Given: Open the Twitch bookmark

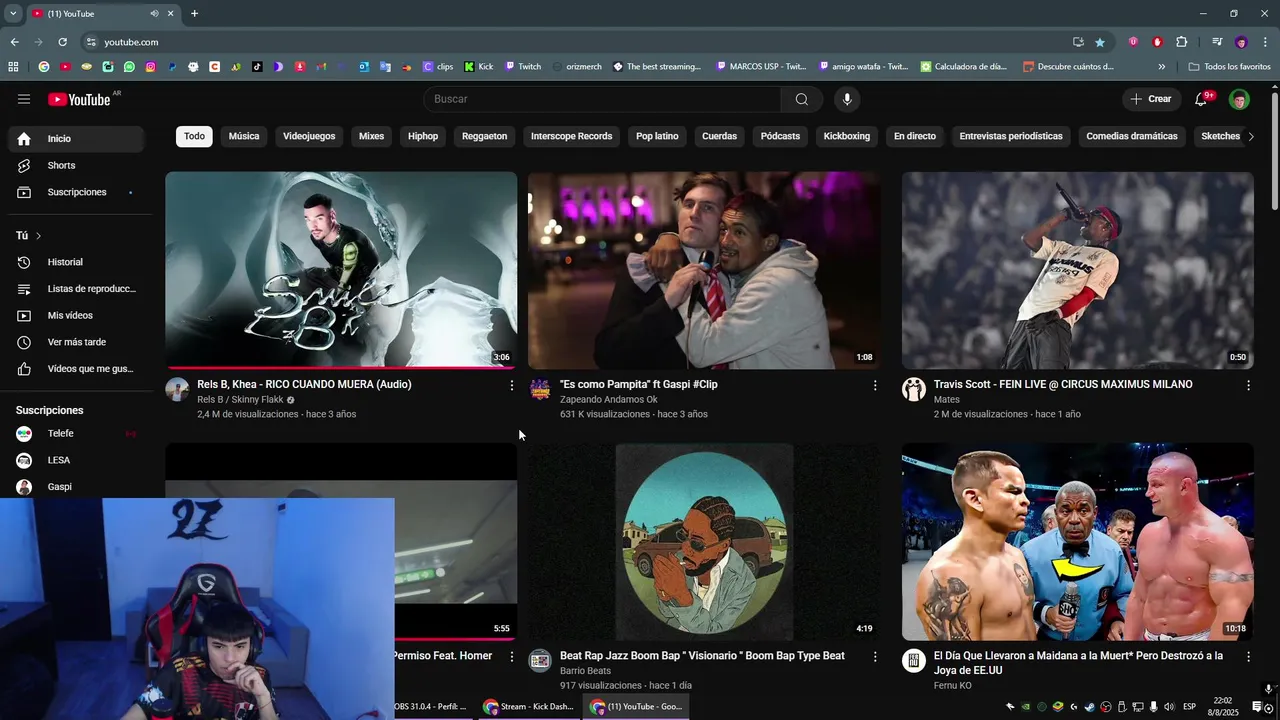Looking at the screenshot, I should coord(523,67).
